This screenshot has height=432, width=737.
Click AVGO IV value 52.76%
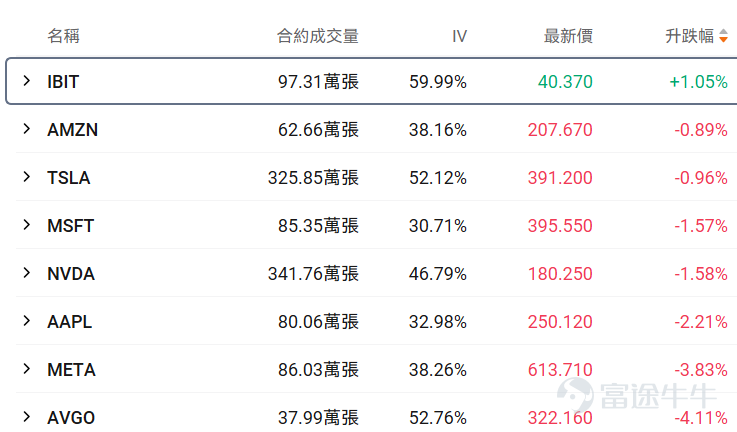(438, 417)
